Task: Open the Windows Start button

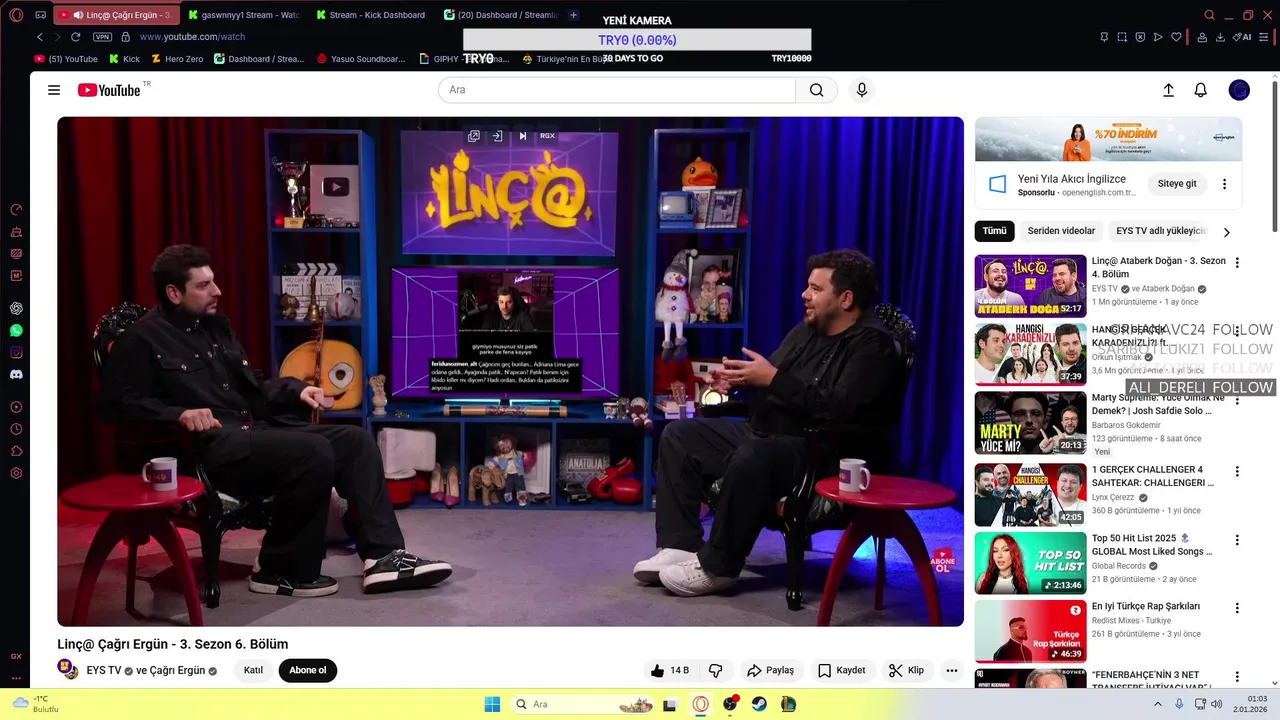Action: [x=492, y=704]
